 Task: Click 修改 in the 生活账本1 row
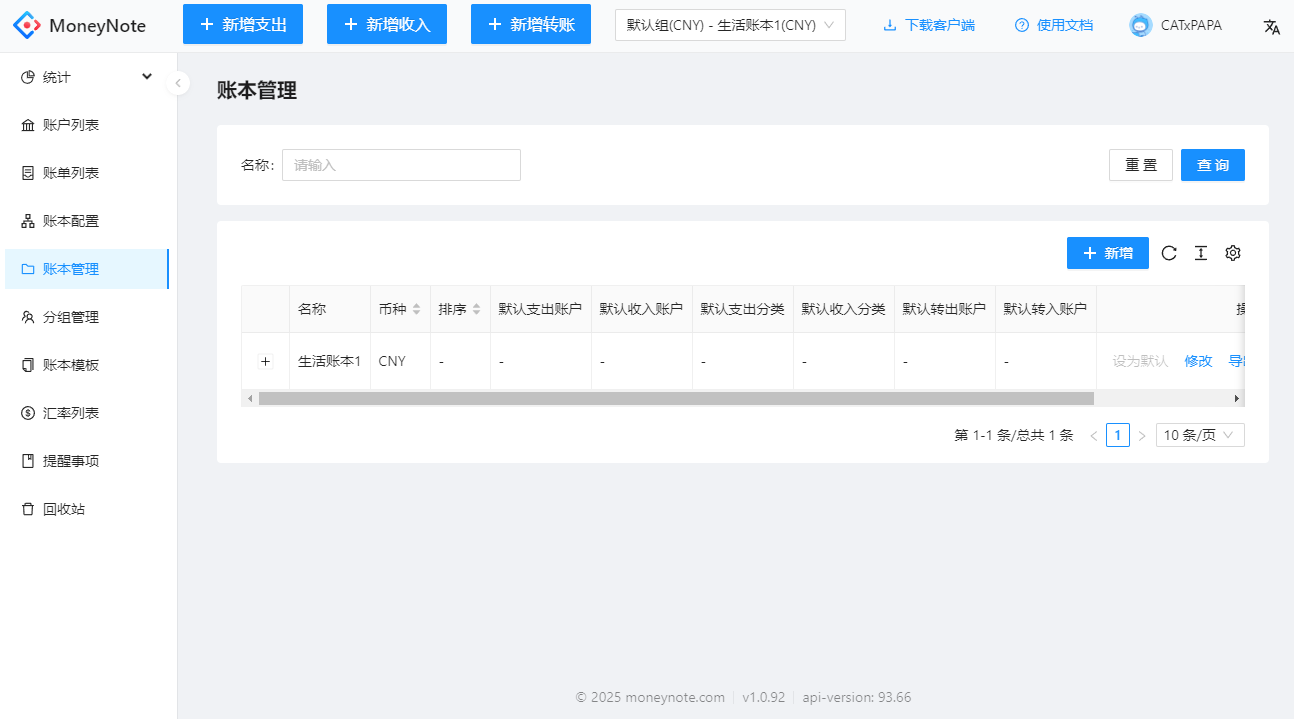(1198, 361)
